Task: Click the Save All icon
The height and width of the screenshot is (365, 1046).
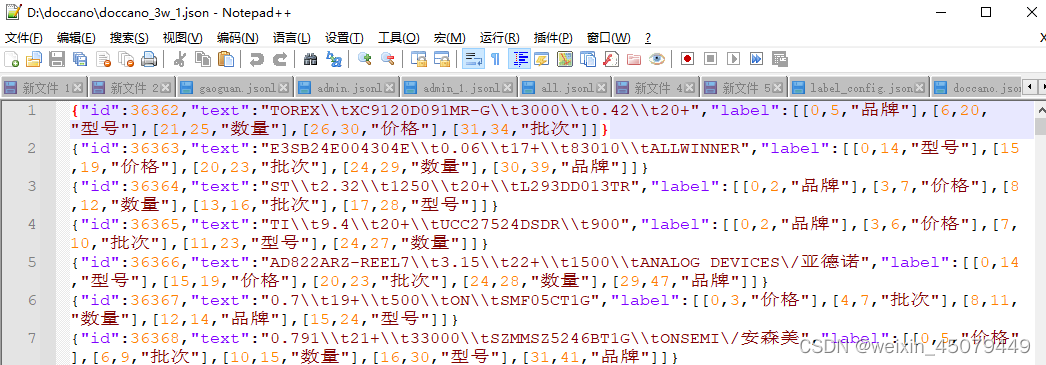Action: (80, 59)
